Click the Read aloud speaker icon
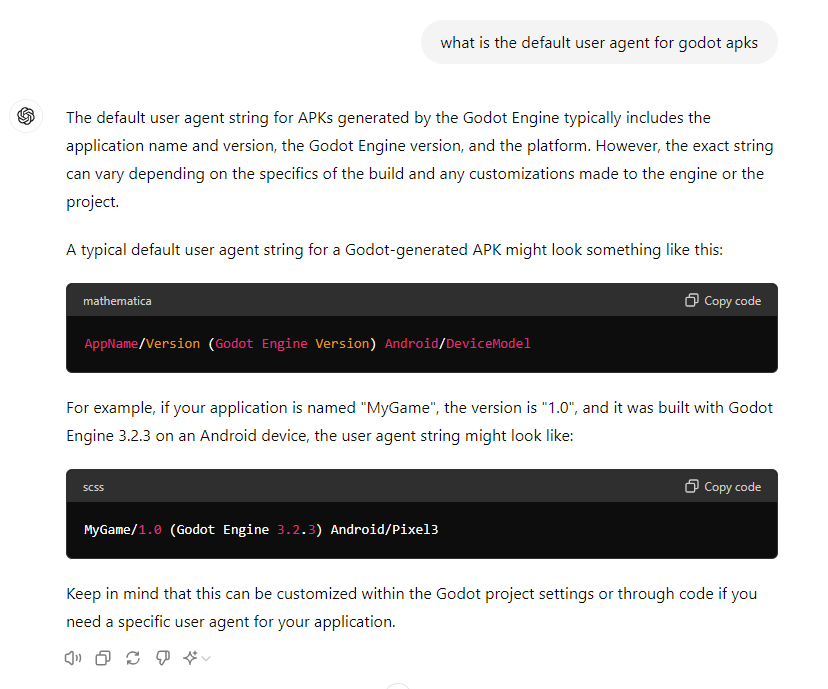Image resolution: width=828 pixels, height=689 pixels. (x=73, y=658)
